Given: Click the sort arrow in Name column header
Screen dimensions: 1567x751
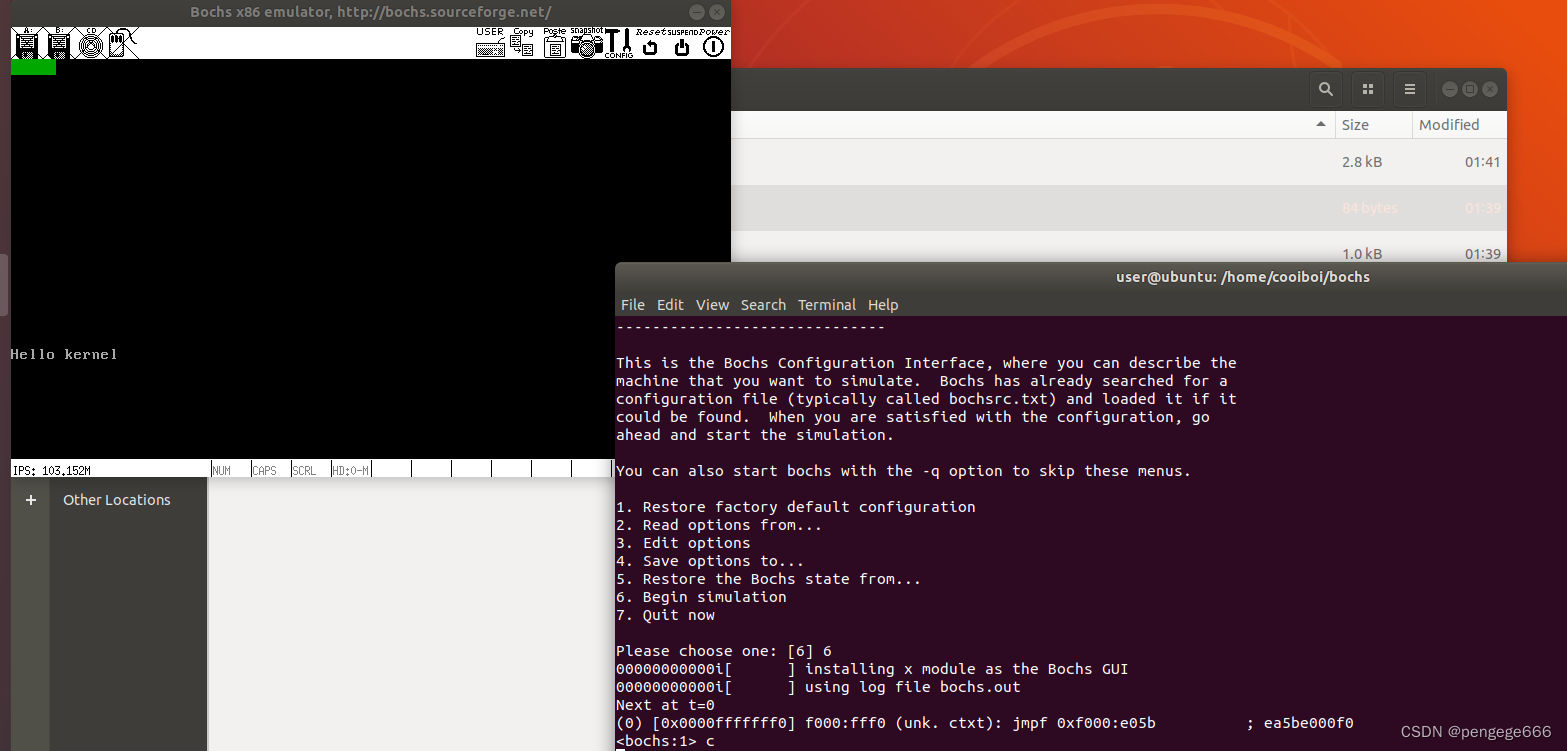Looking at the screenshot, I should (x=1321, y=125).
